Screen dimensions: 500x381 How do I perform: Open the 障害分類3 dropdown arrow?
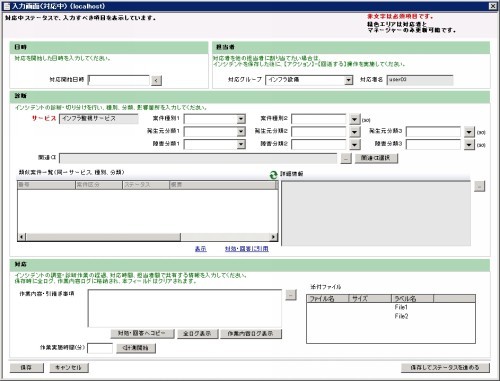[x=469, y=144]
